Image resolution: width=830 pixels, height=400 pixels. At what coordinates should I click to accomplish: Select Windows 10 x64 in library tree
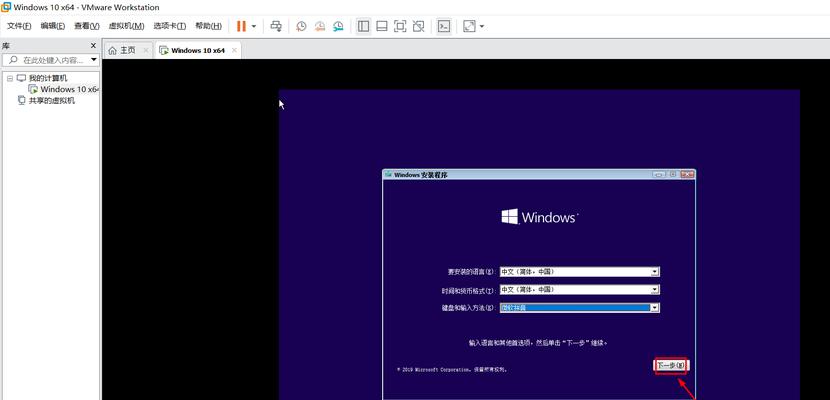pyautogui.click(x=69, y=89)
